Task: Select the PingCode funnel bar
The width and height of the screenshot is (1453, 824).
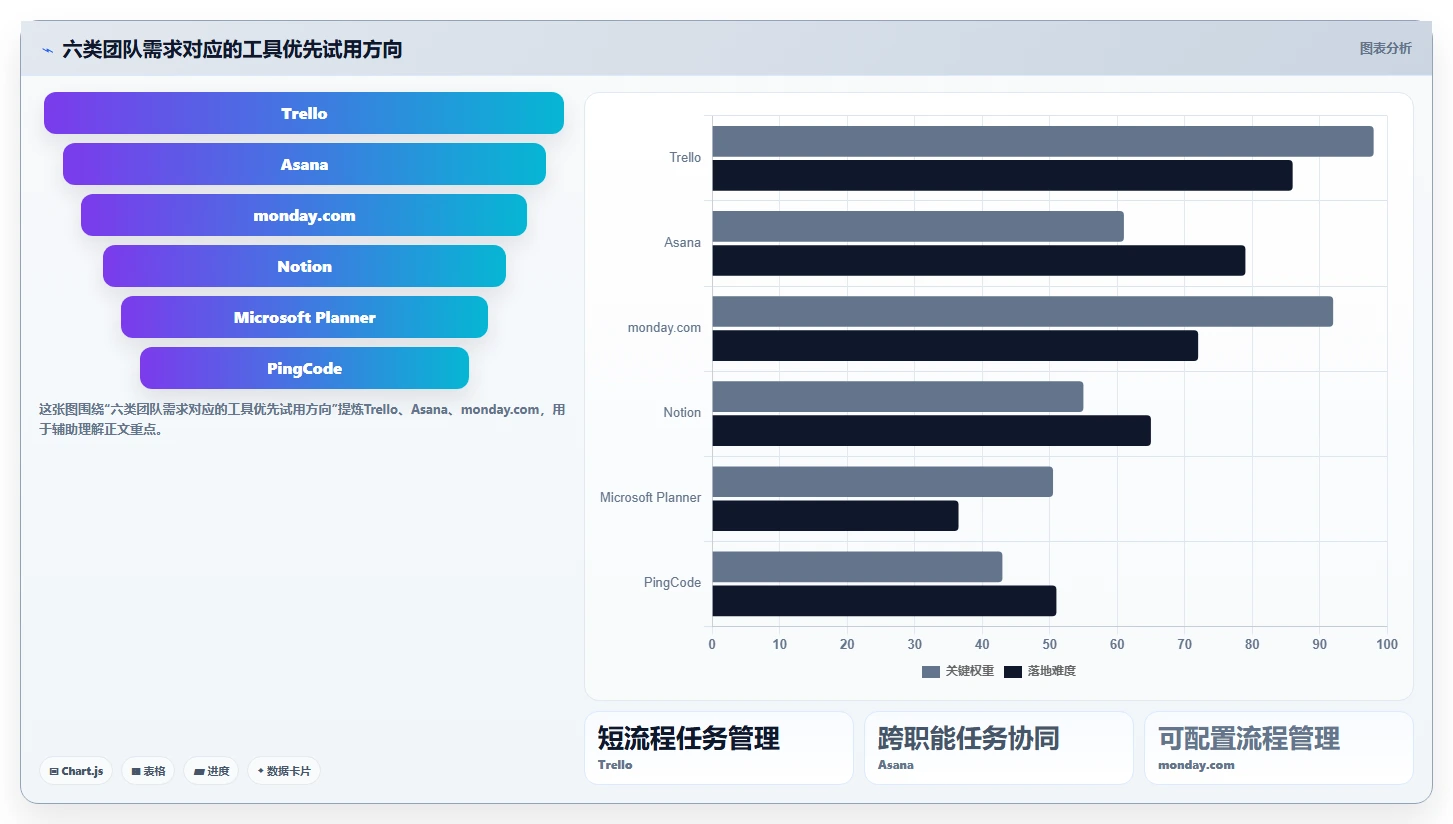Action: coord(304,368)
